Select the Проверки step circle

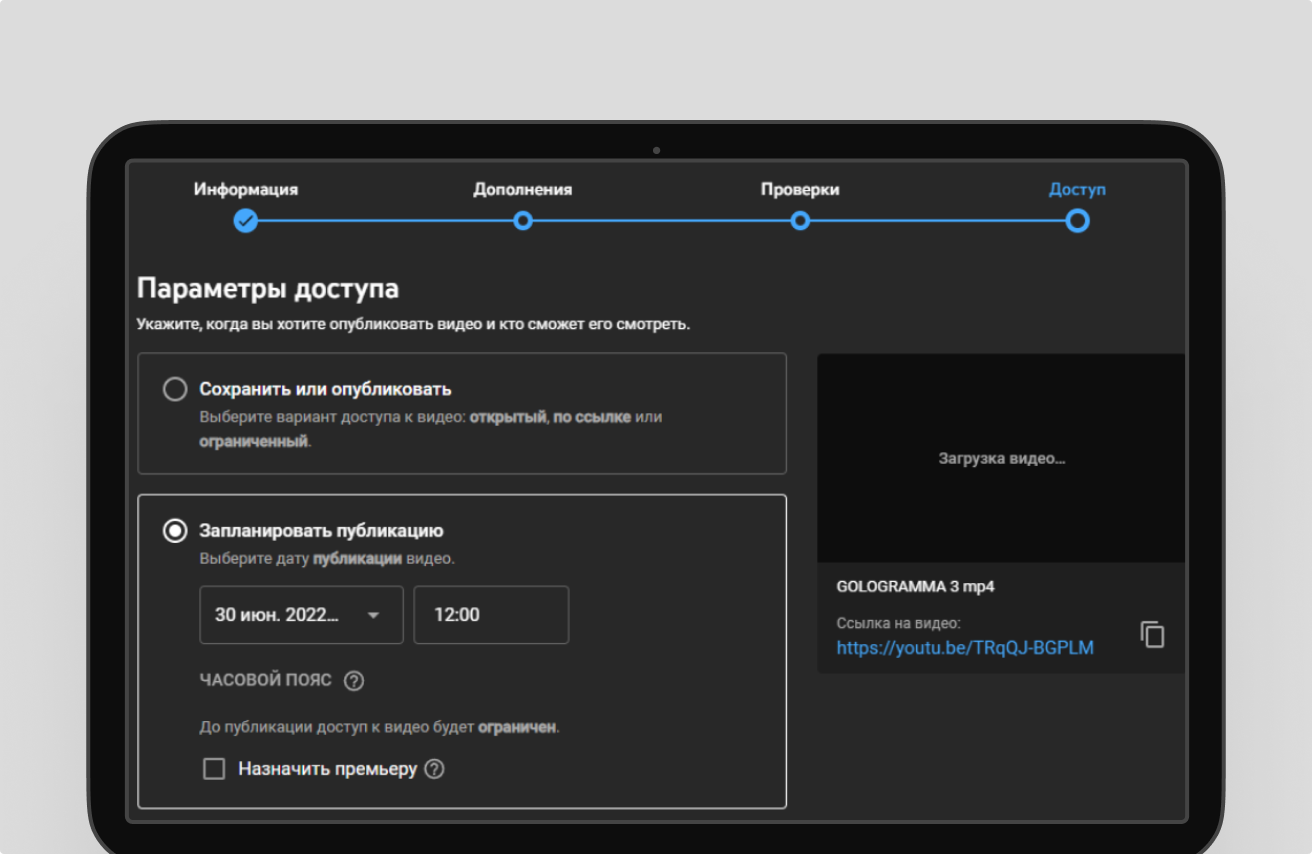[x=800, y=221]
